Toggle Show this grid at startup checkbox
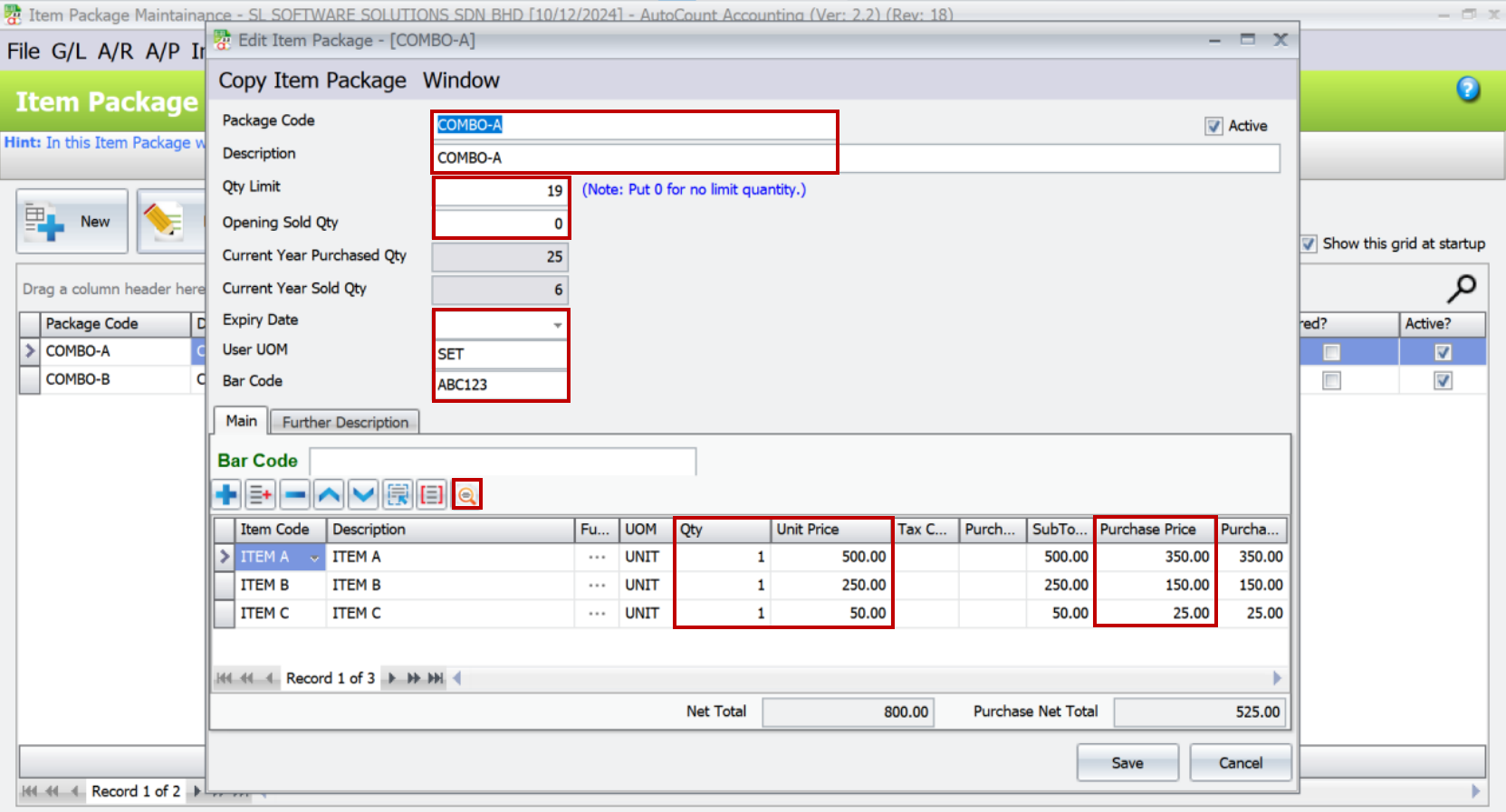The height and width of the screenshot is (812, 1506). (x=1309, y=244)
